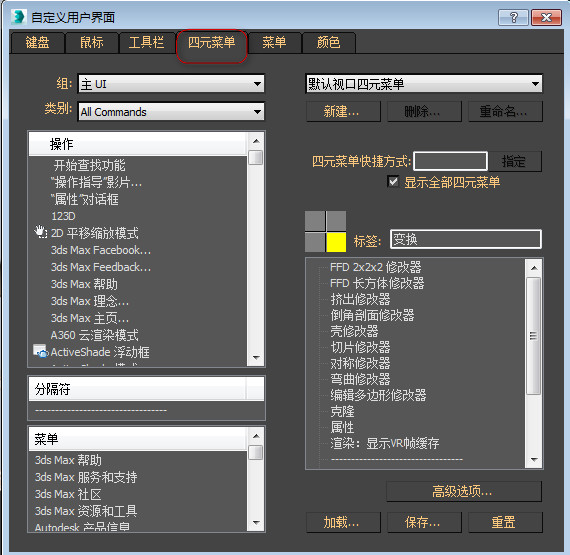Switch to the 颜色 tab
Image resolution: width=570 pixels, height=555 pixels.
click(x=329, y=43)
